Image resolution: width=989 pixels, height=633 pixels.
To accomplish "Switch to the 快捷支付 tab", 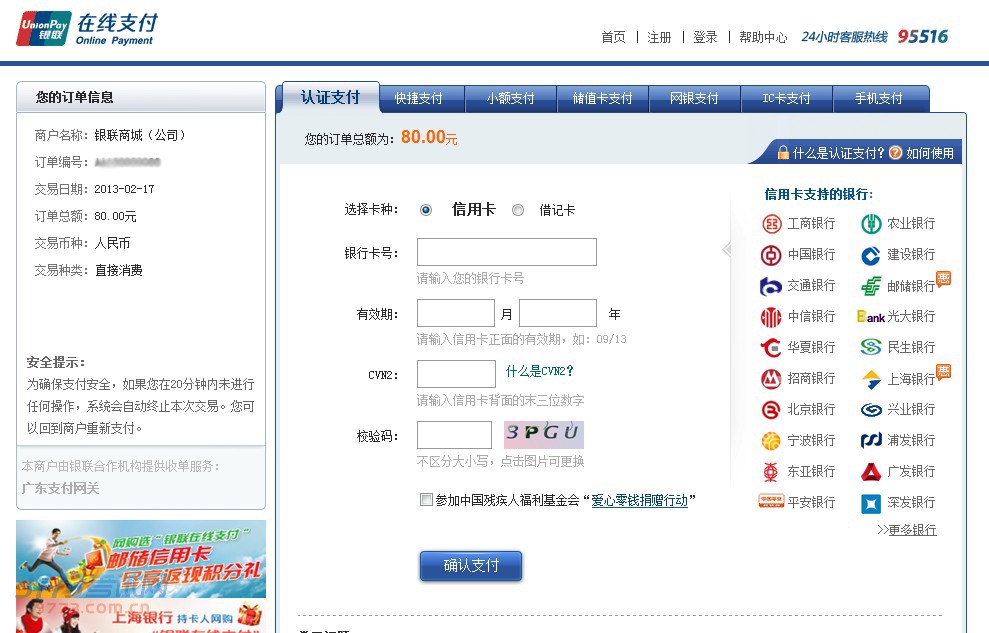I will click(x=418, y=98).
